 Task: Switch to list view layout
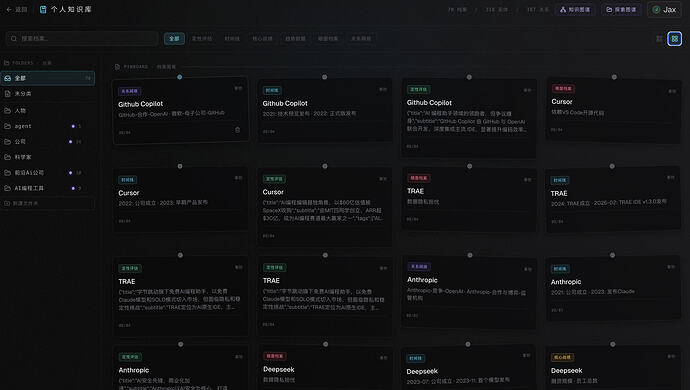[659, 39]
